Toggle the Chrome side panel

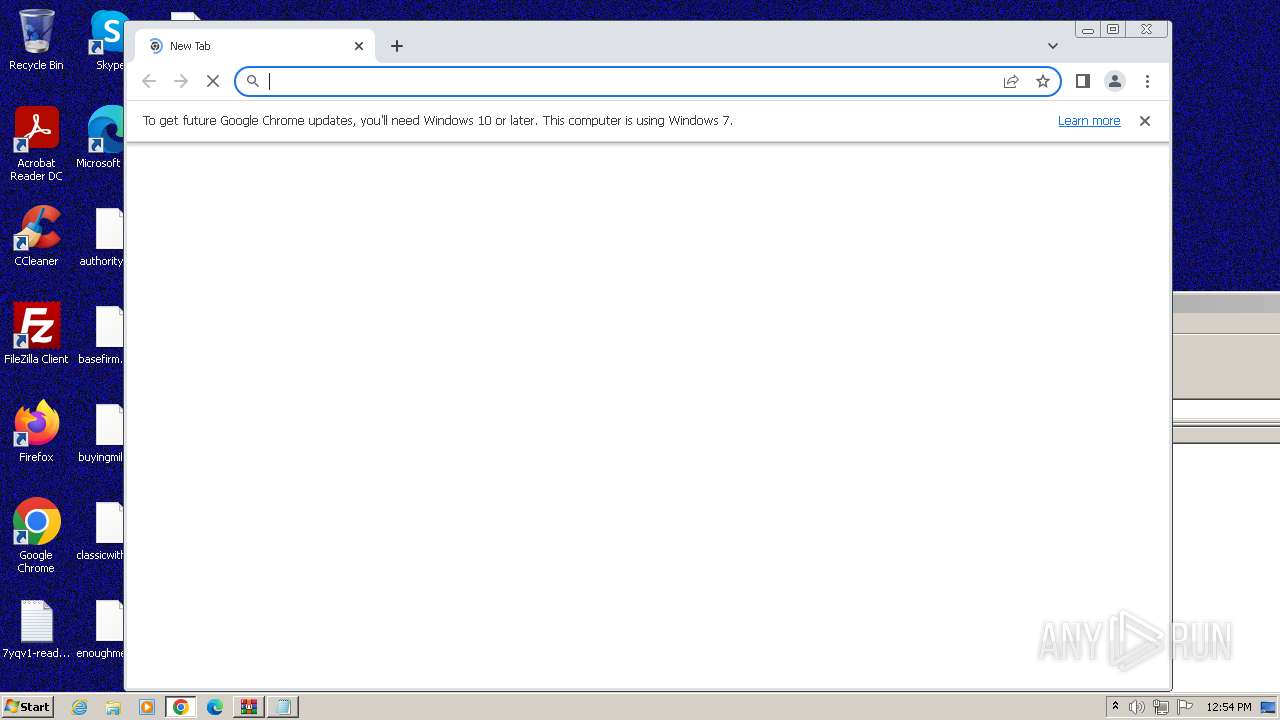(1082, 81)
